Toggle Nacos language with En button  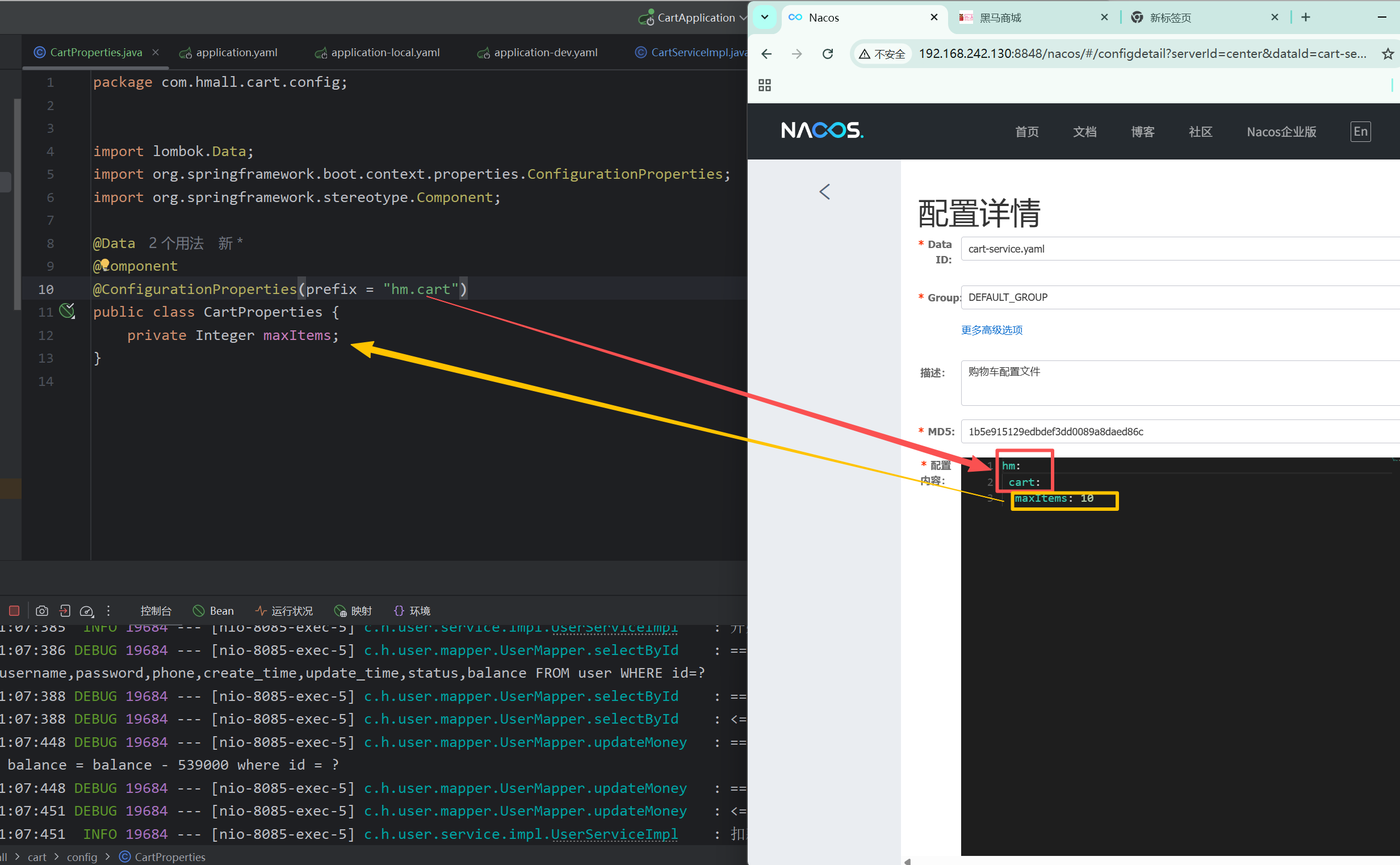click(1360, 132)
